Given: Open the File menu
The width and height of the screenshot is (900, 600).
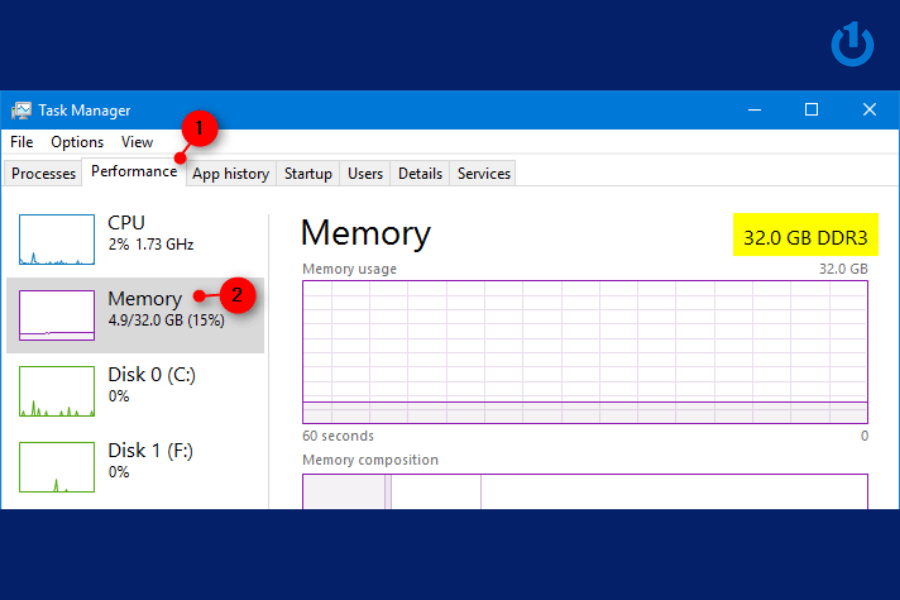Looking at the screenshot, I should point(20,141).
